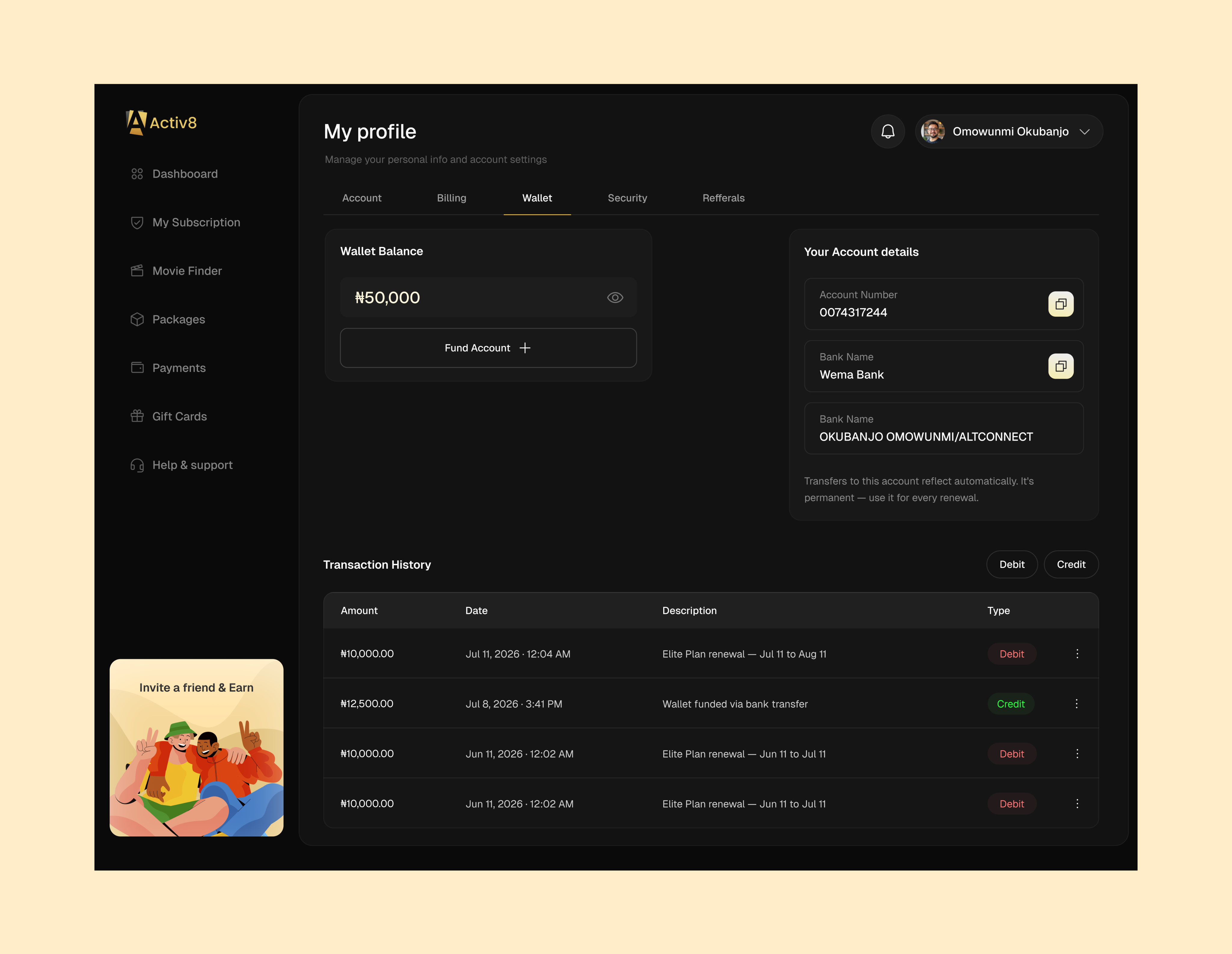
Task: Click the Dashboard grid icon
Action: (137, 174)
